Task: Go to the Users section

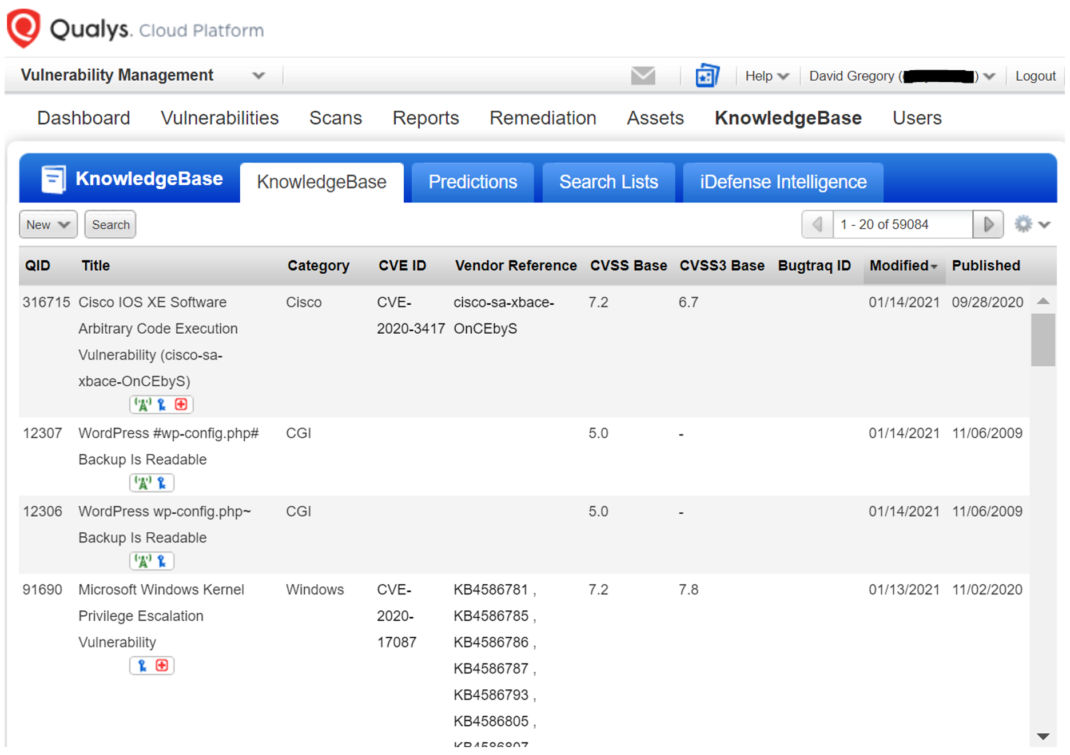Action: pos(916,118)
